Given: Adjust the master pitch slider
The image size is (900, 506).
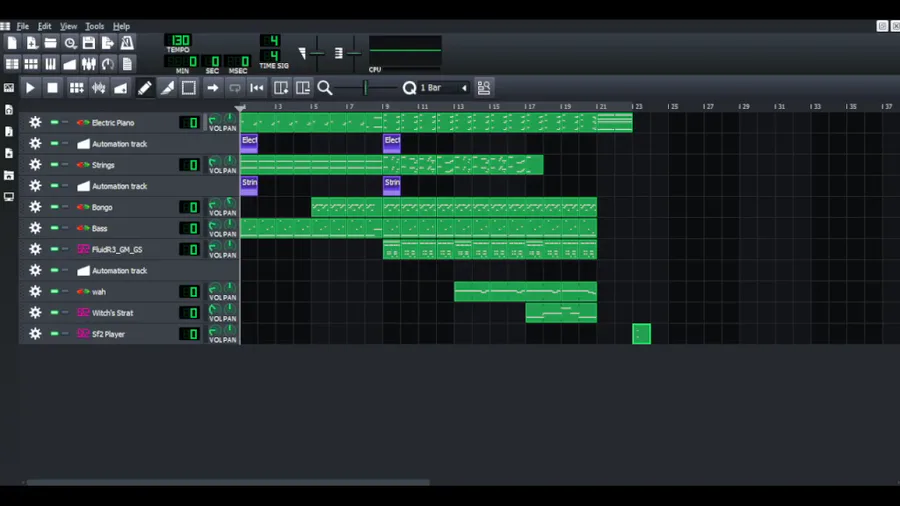Looking at the screenshot, I should point(354,53).
